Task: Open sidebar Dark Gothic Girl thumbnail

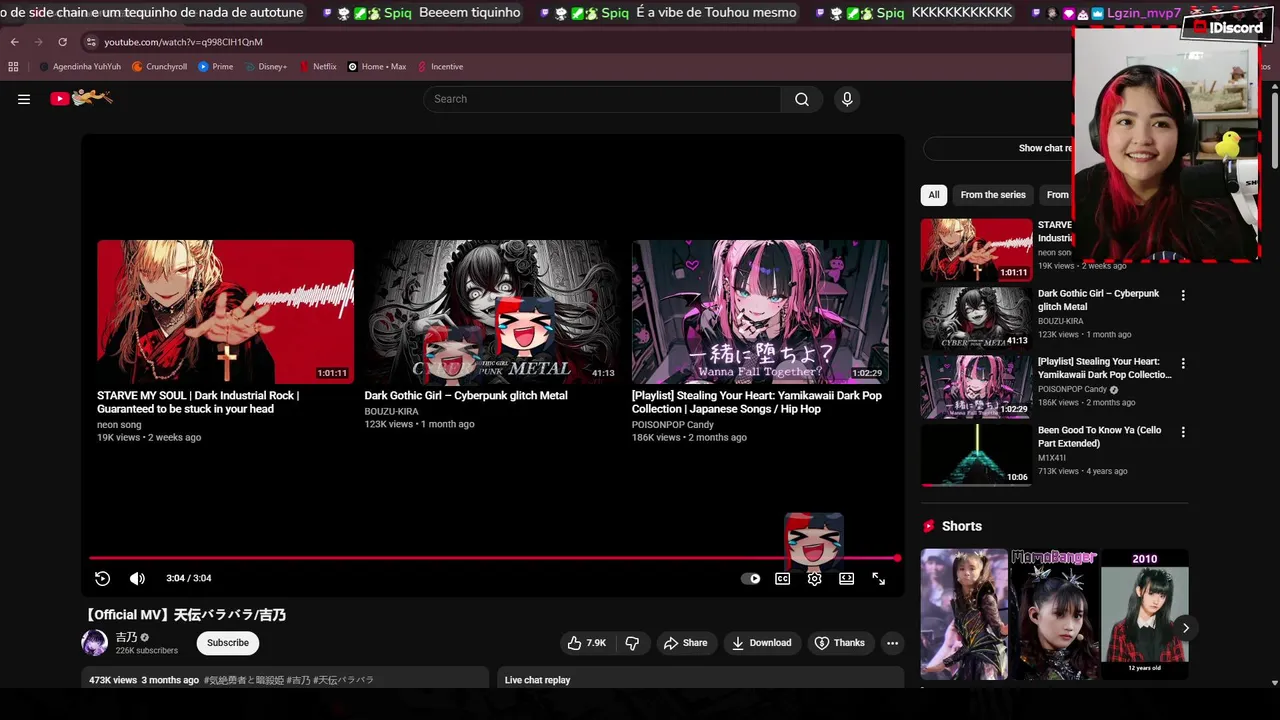Action: click(x=976, y=318)
